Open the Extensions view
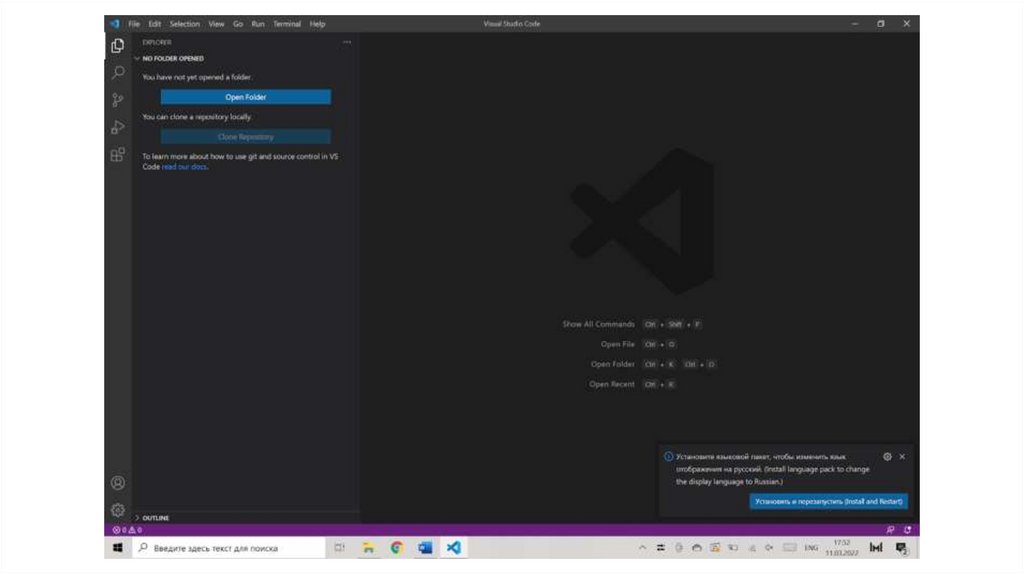Screen dimensions: 1024x574 pyautogui.click(x=118, y=155)
